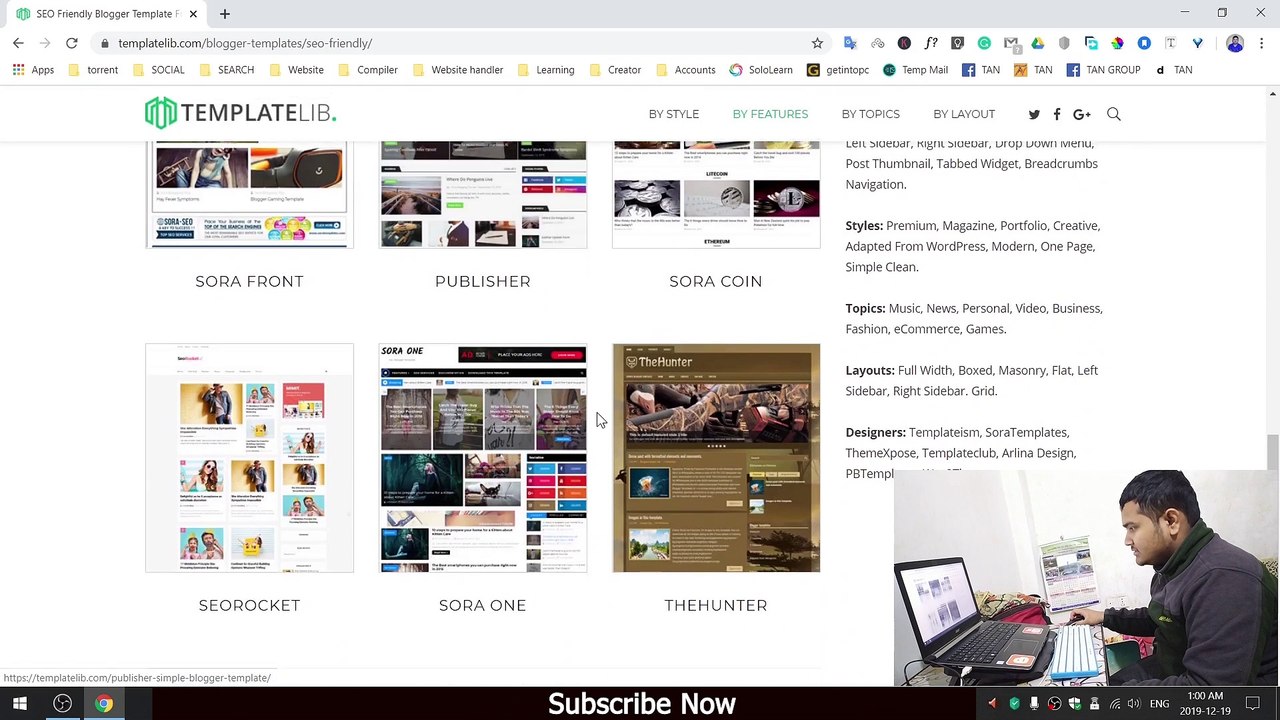Open the BY FEATURES menu

tap(770, 114)
